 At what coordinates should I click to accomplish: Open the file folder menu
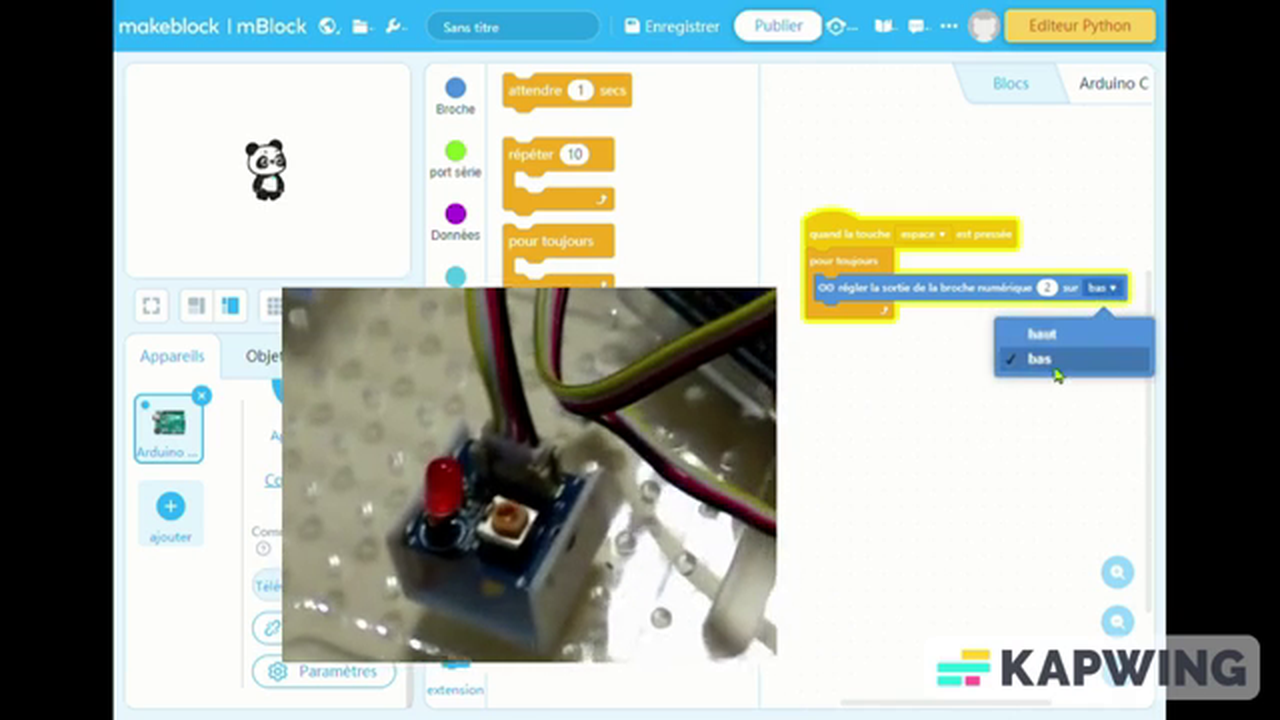pos(362,27)
